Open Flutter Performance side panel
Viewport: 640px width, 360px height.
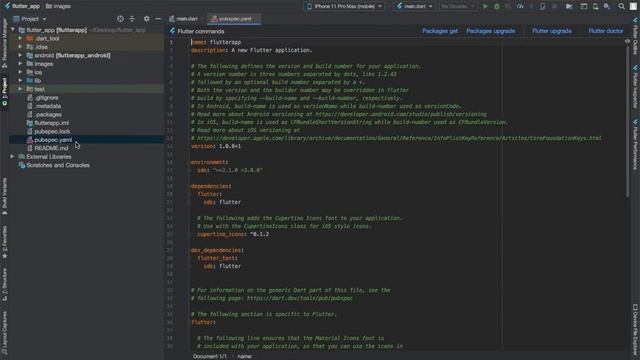(x=636, y=144)
